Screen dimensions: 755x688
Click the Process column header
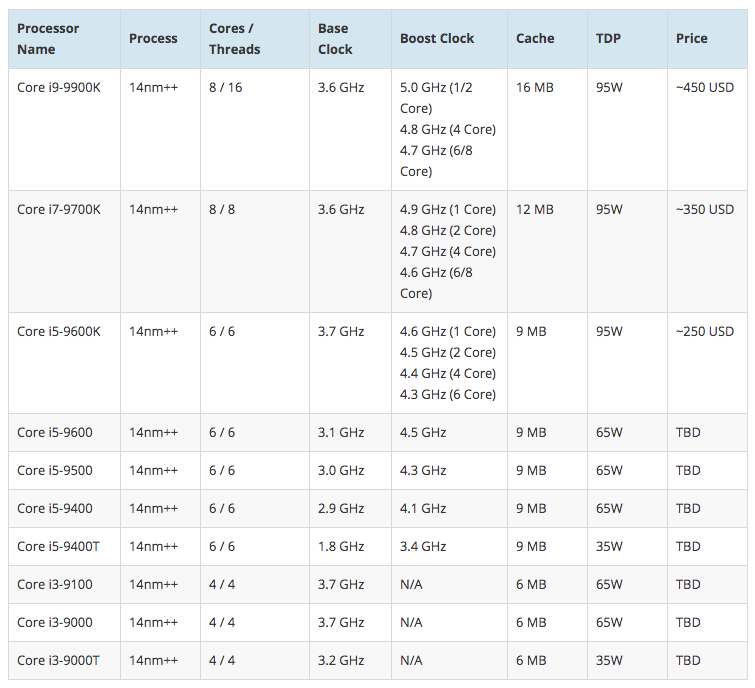tap(153, 39)
